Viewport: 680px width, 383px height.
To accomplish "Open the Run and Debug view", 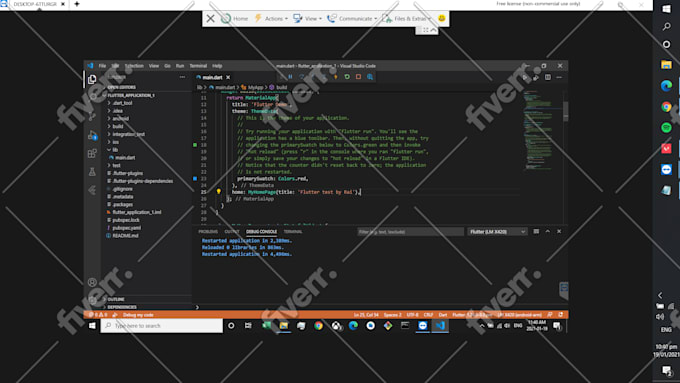I will [x=92, y=135].
